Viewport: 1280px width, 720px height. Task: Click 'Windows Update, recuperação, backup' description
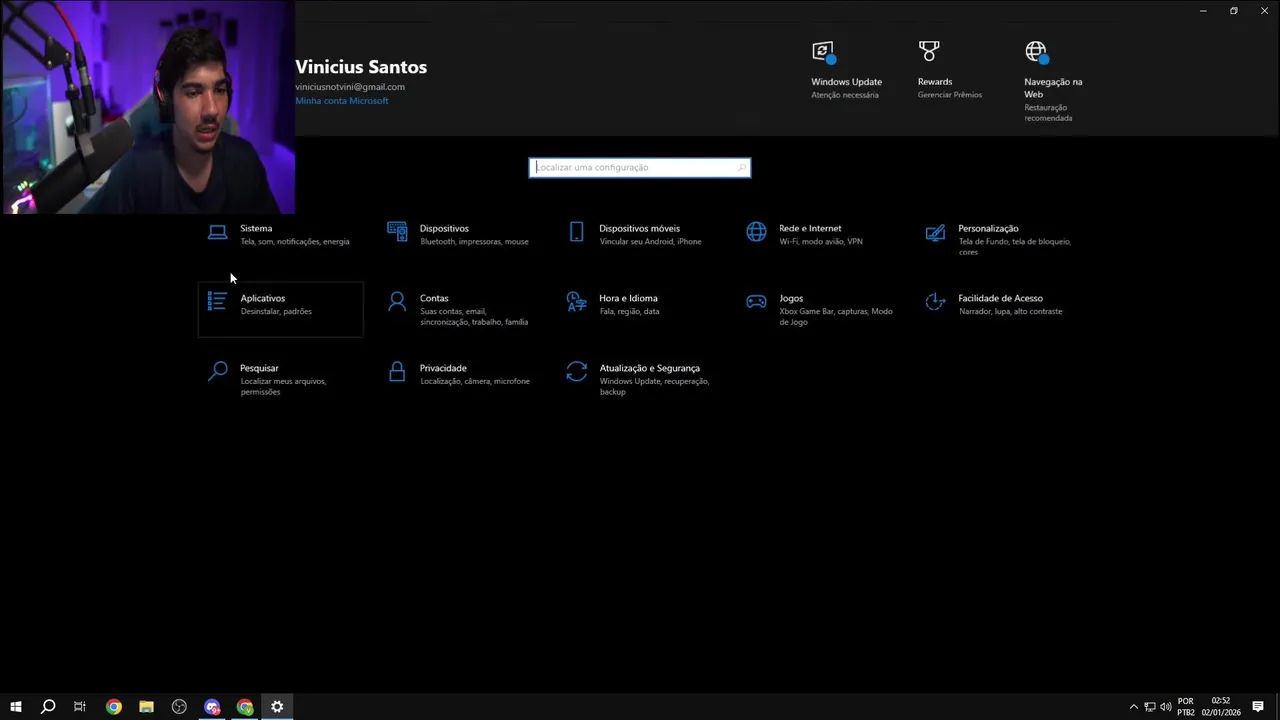pos(654,387)
